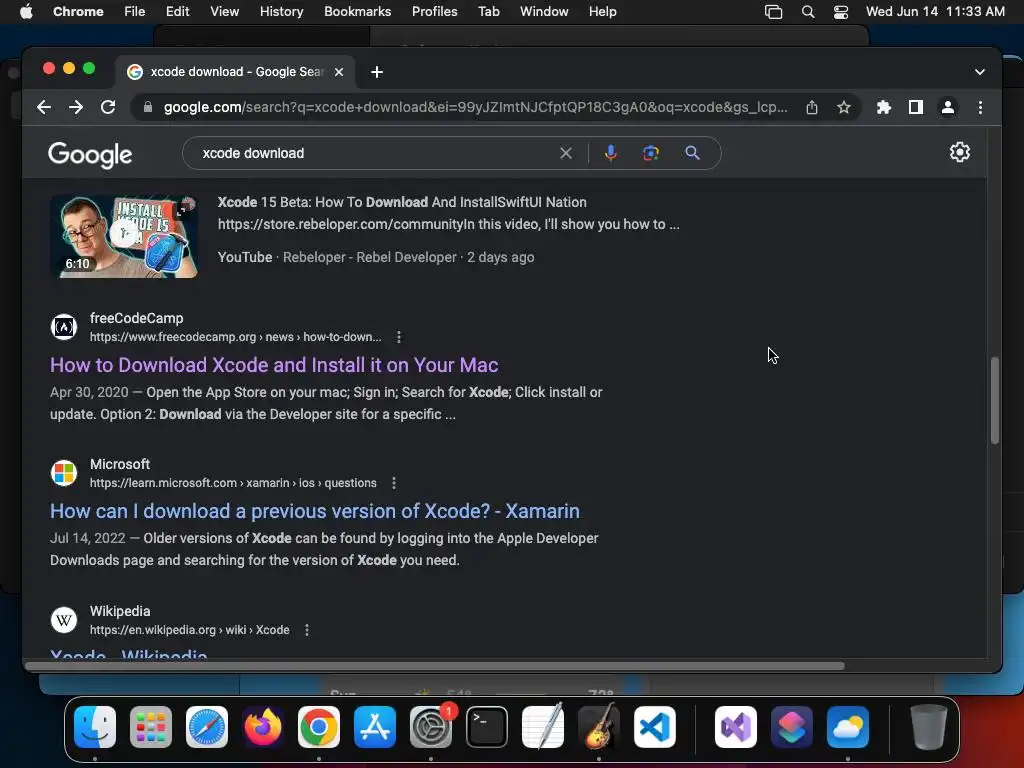The height and width of the screenshot is (768, 1024).
Task: Search by image with Lens icon
Action: [650, 153]
